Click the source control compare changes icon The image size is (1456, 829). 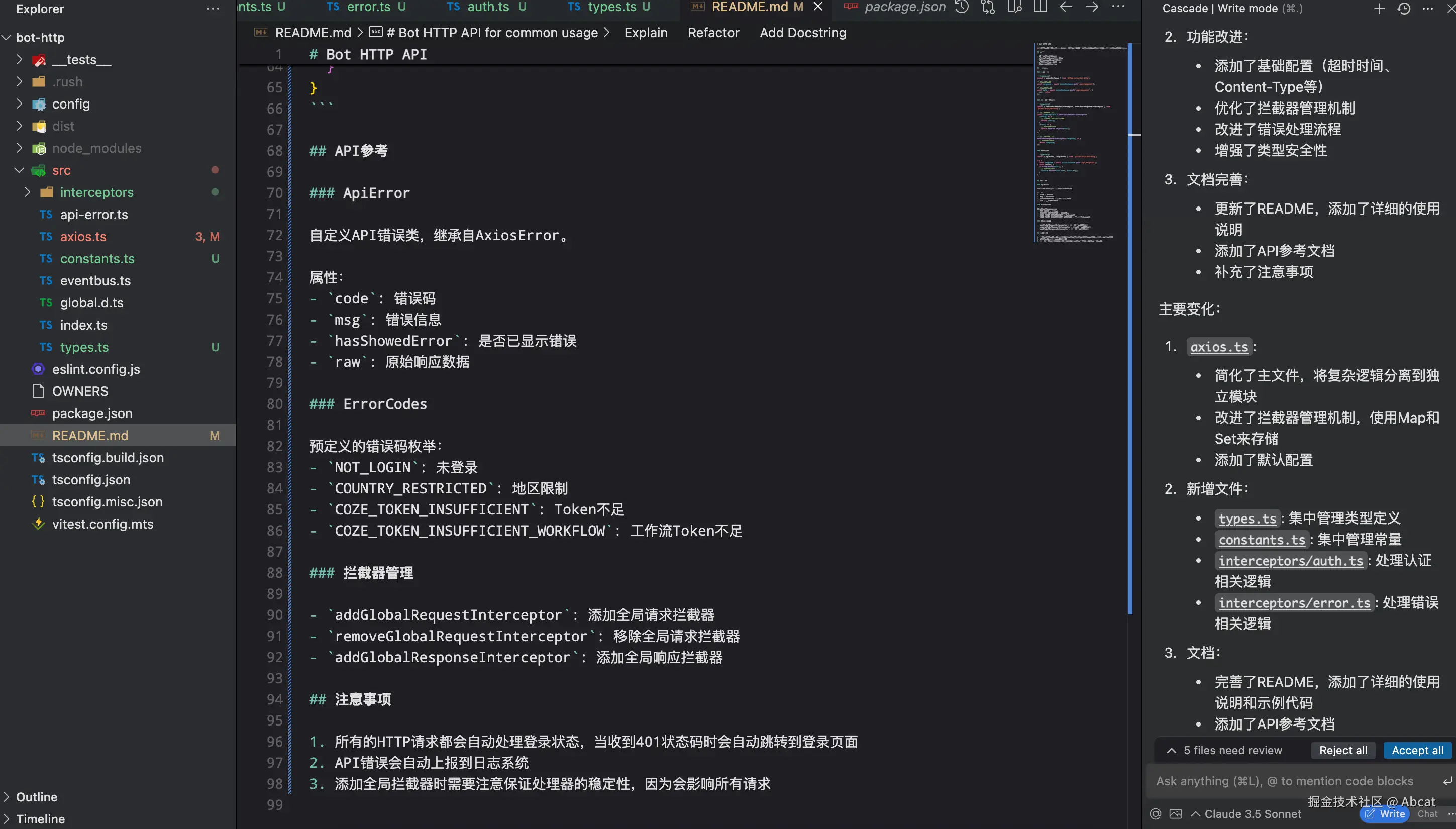point(988,7)
